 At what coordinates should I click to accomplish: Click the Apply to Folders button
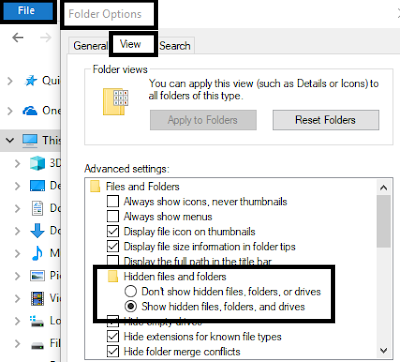click(203, 120)
